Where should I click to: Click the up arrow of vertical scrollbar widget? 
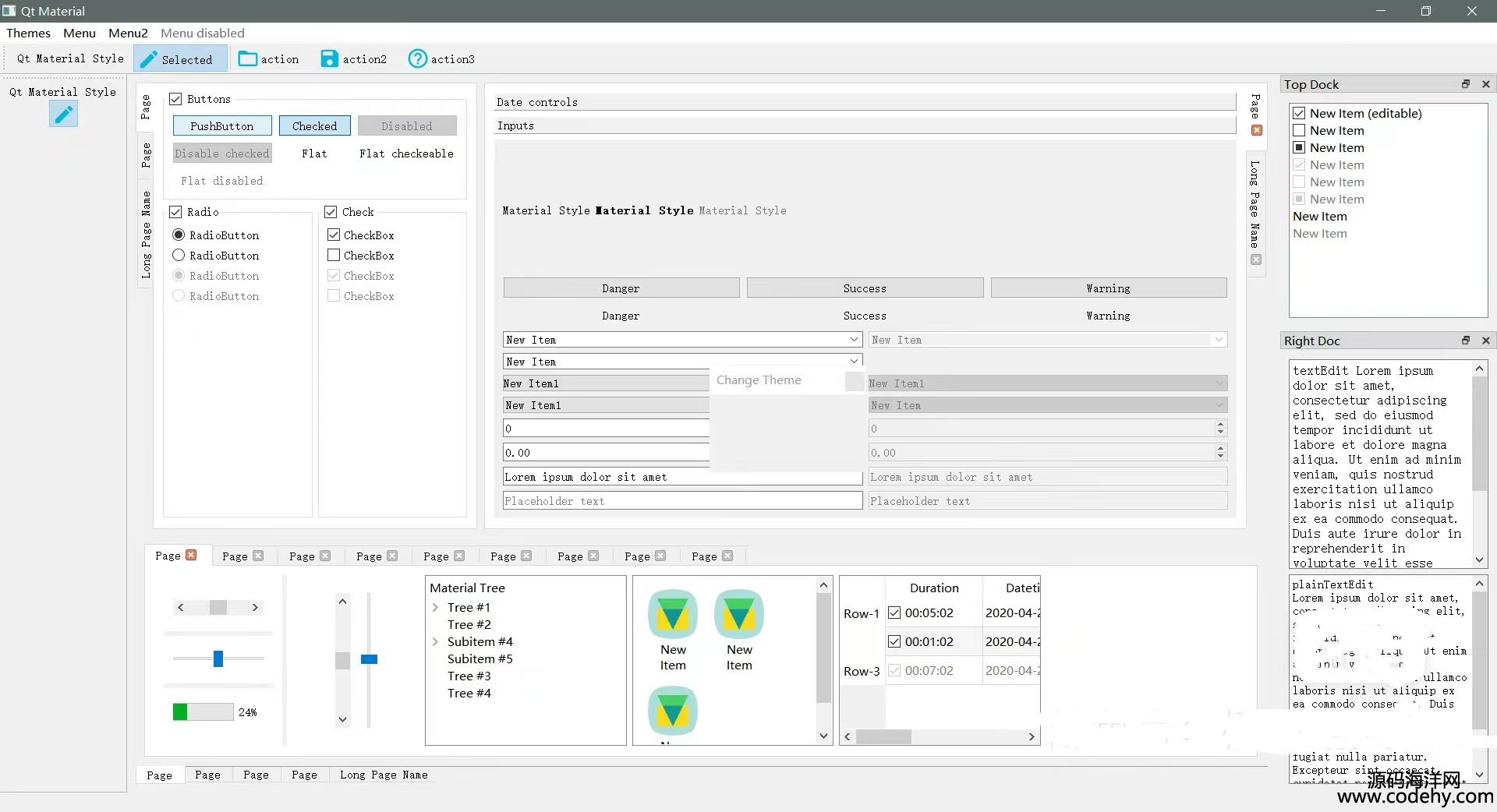point(342,601)
